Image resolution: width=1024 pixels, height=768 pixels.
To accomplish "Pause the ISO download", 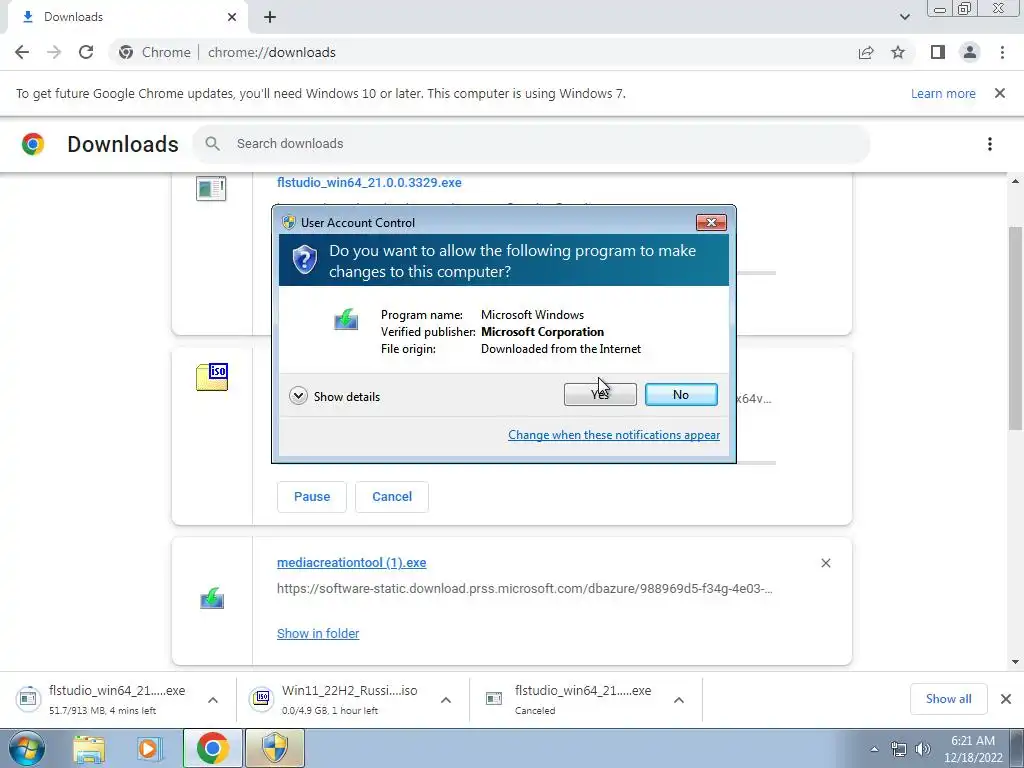I will click(312, 496).
